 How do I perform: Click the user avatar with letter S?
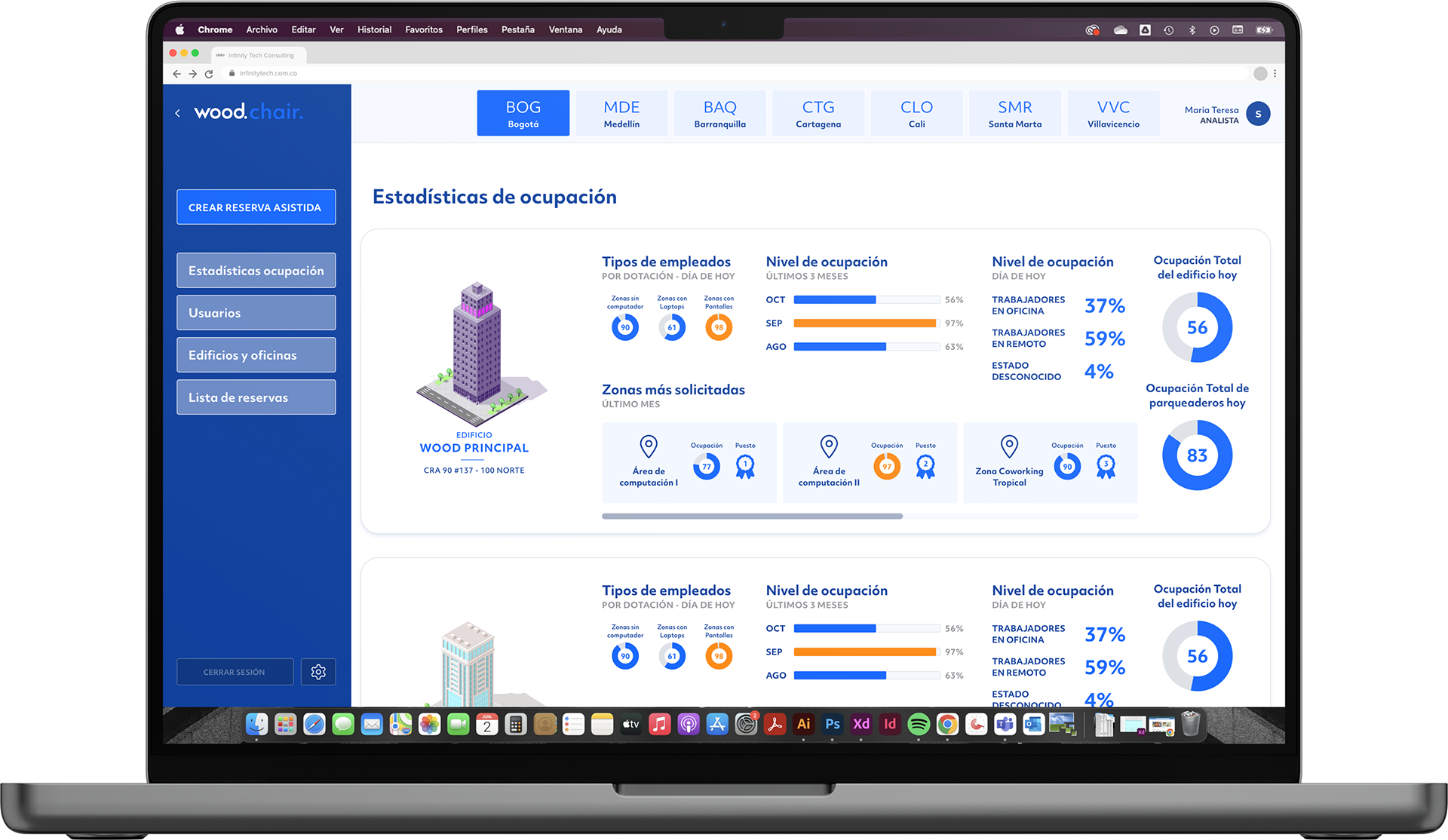[x=1258, y=114]
